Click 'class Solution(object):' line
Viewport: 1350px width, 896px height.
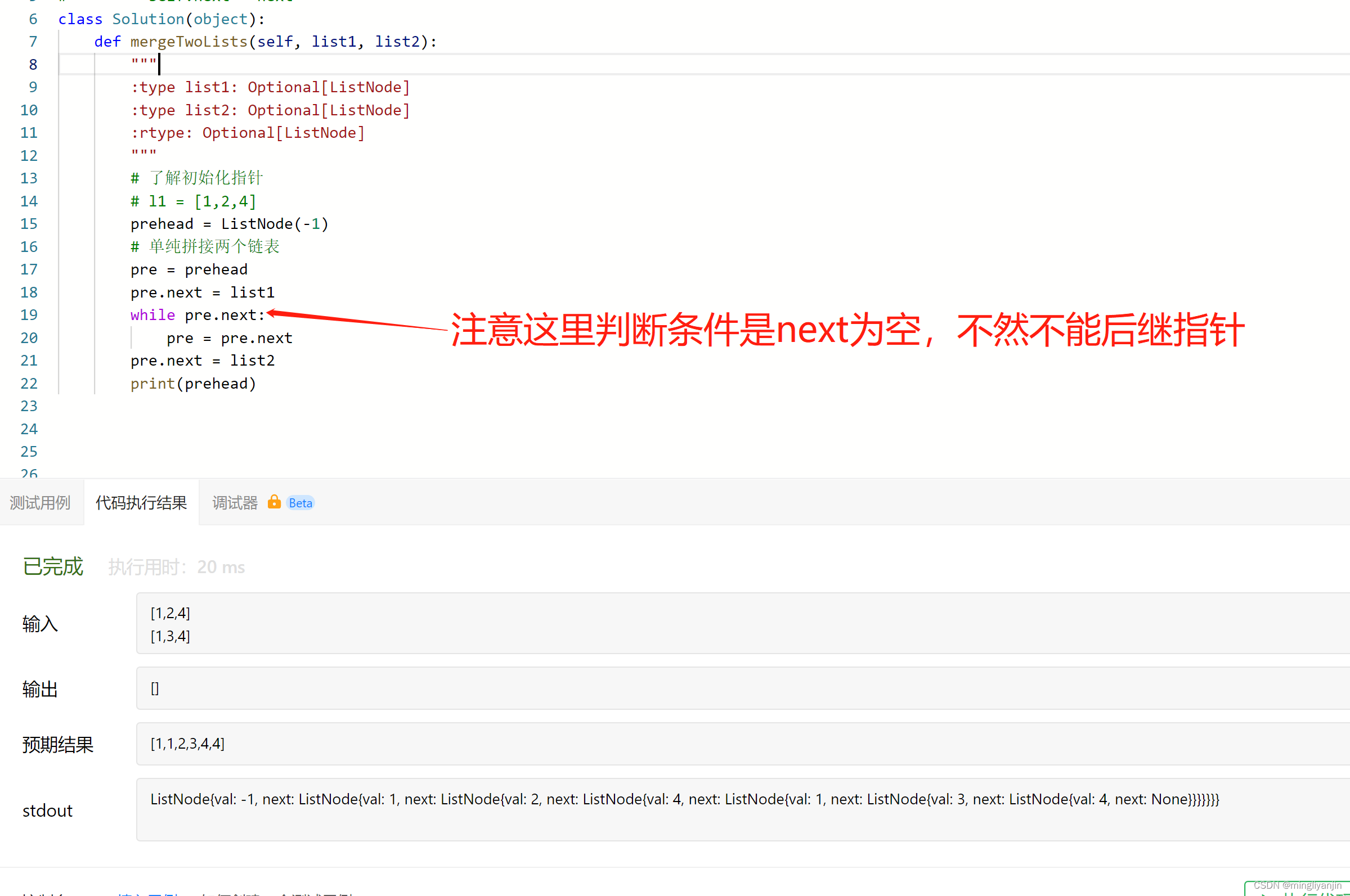point(162,19)
